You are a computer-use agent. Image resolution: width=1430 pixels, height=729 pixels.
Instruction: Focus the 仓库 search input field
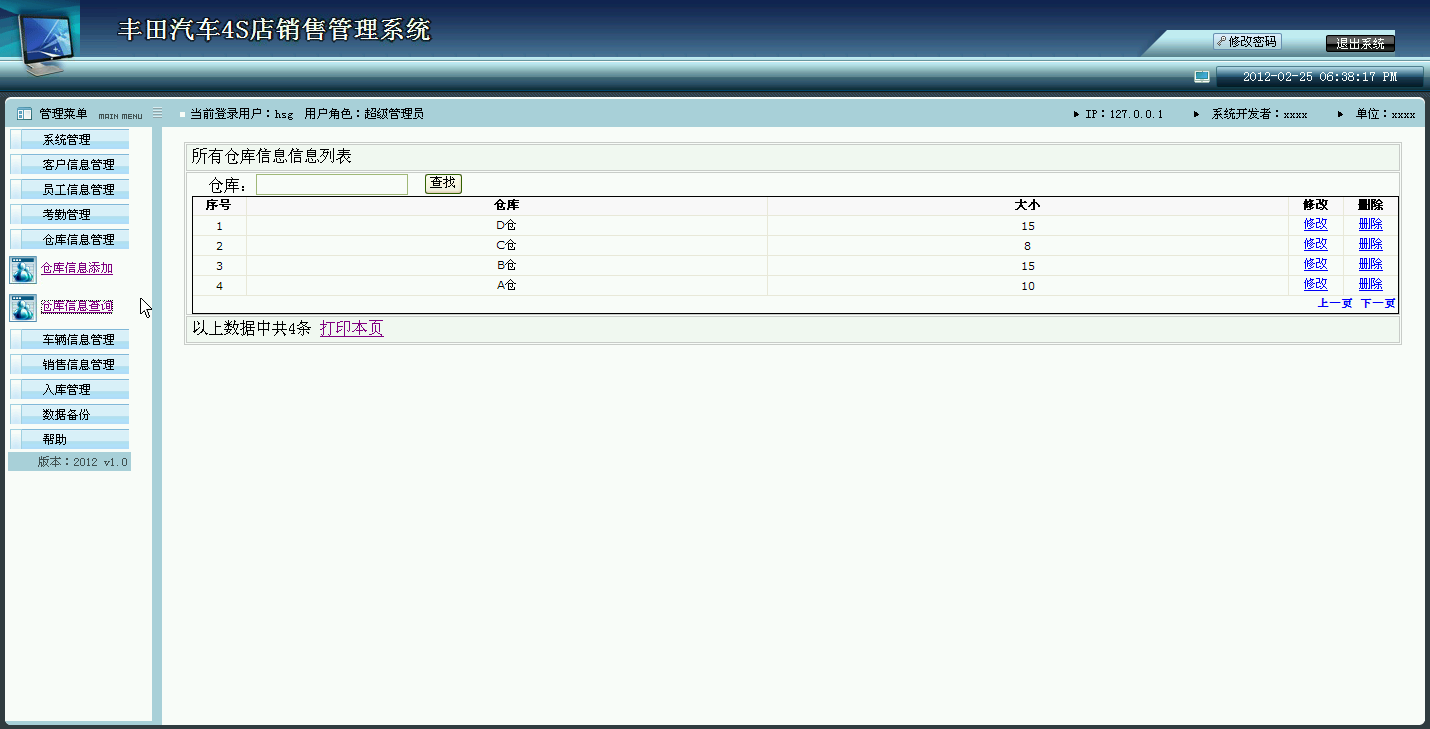(x=332, y=184)
